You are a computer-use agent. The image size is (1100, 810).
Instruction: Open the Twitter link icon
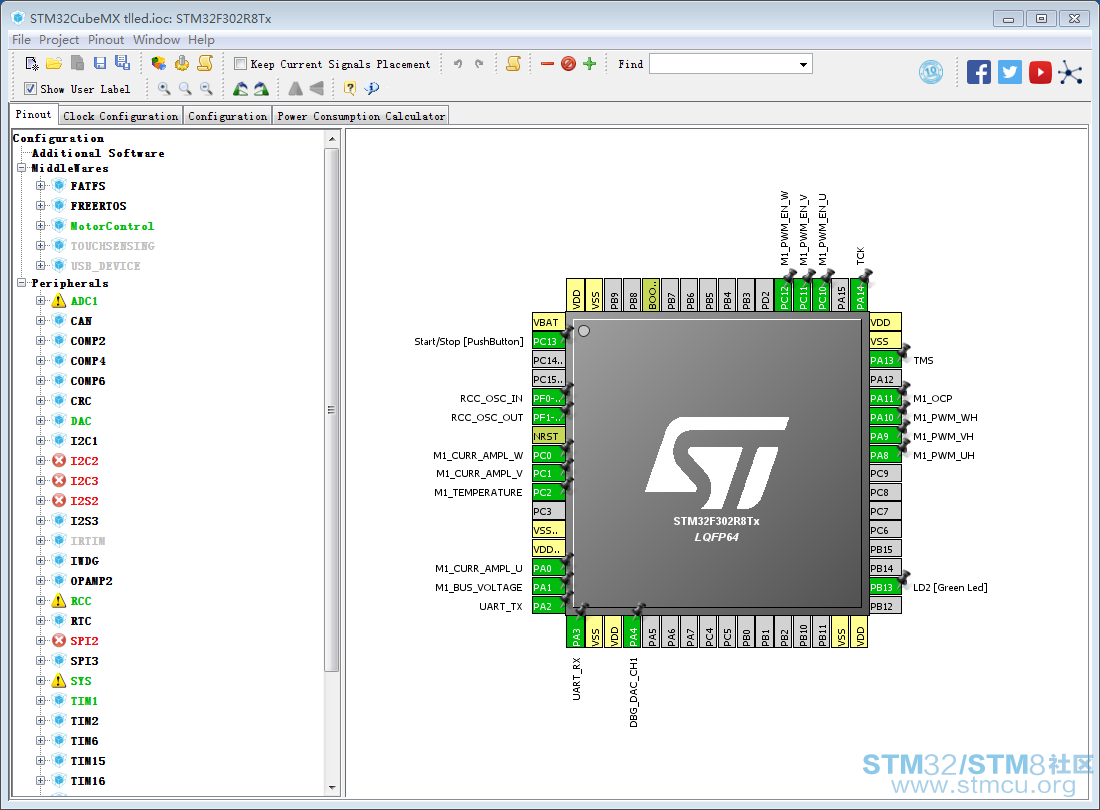(1010, 72)
